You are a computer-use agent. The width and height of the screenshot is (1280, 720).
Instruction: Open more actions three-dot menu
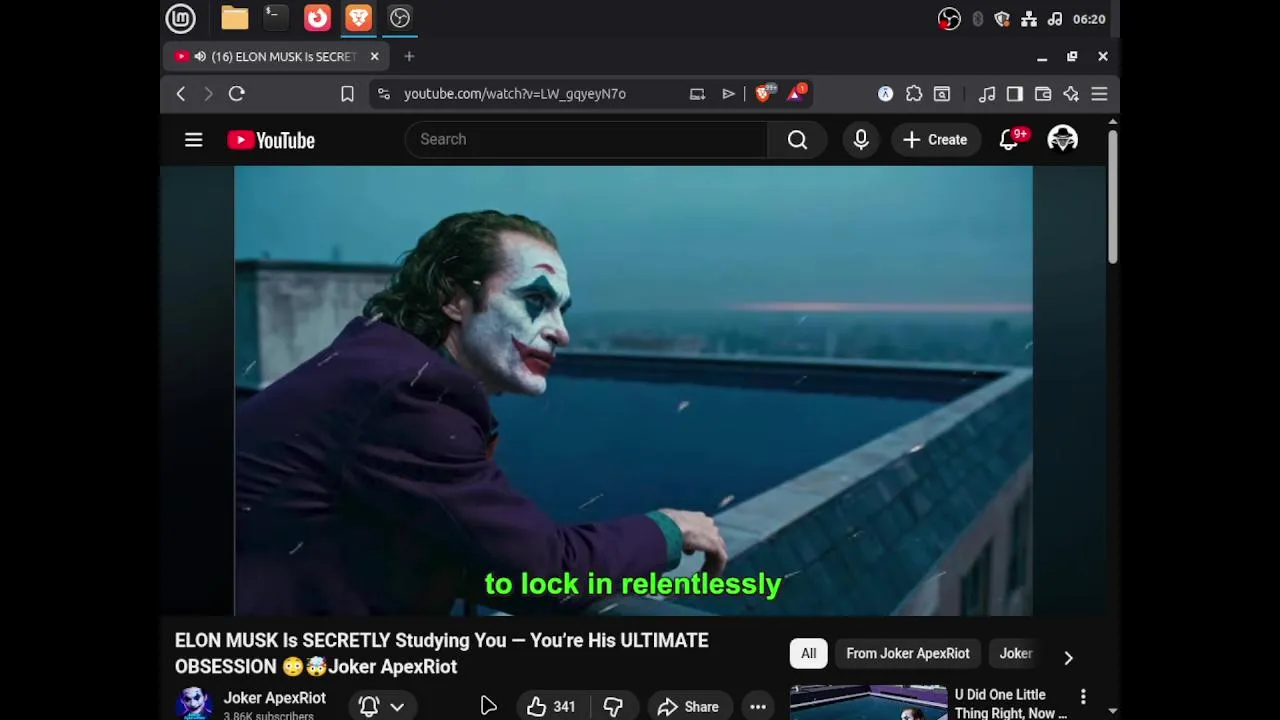758,707
